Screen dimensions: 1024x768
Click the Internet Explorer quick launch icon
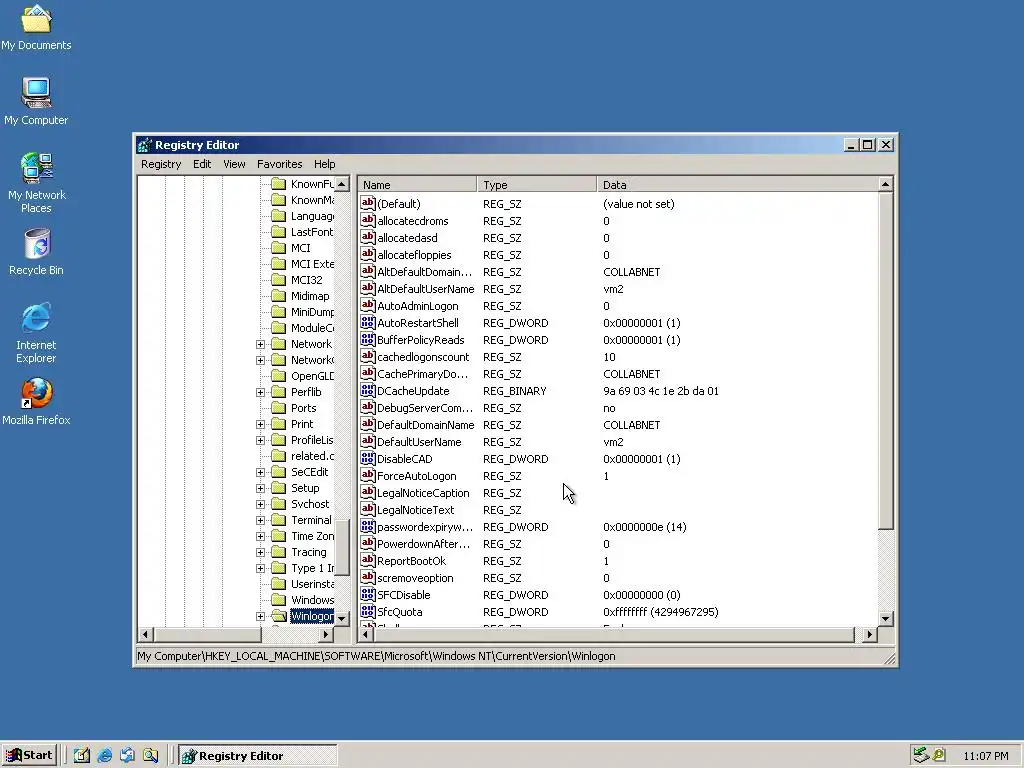[104, 756]
